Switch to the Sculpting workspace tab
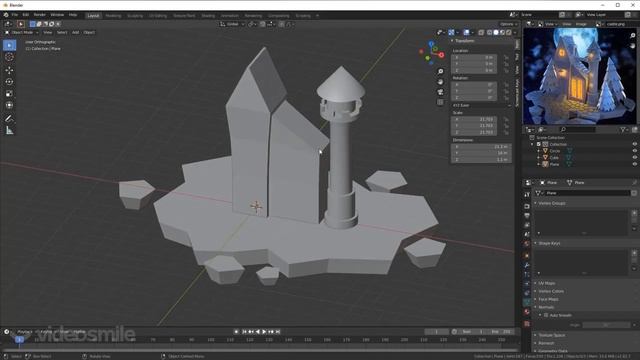Screen dimensions: 640x360 (135, 16)
